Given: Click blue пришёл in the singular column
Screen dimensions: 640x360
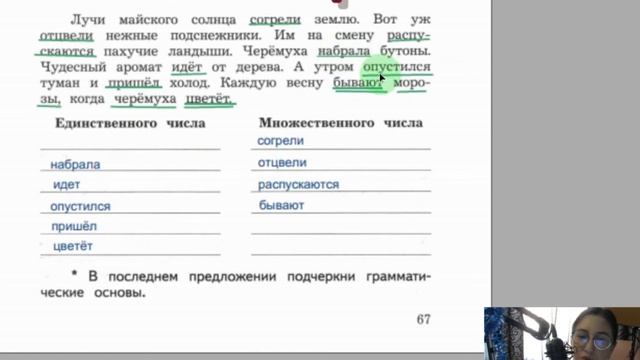Looking at the screenshot, I should [x=74, y=226].
